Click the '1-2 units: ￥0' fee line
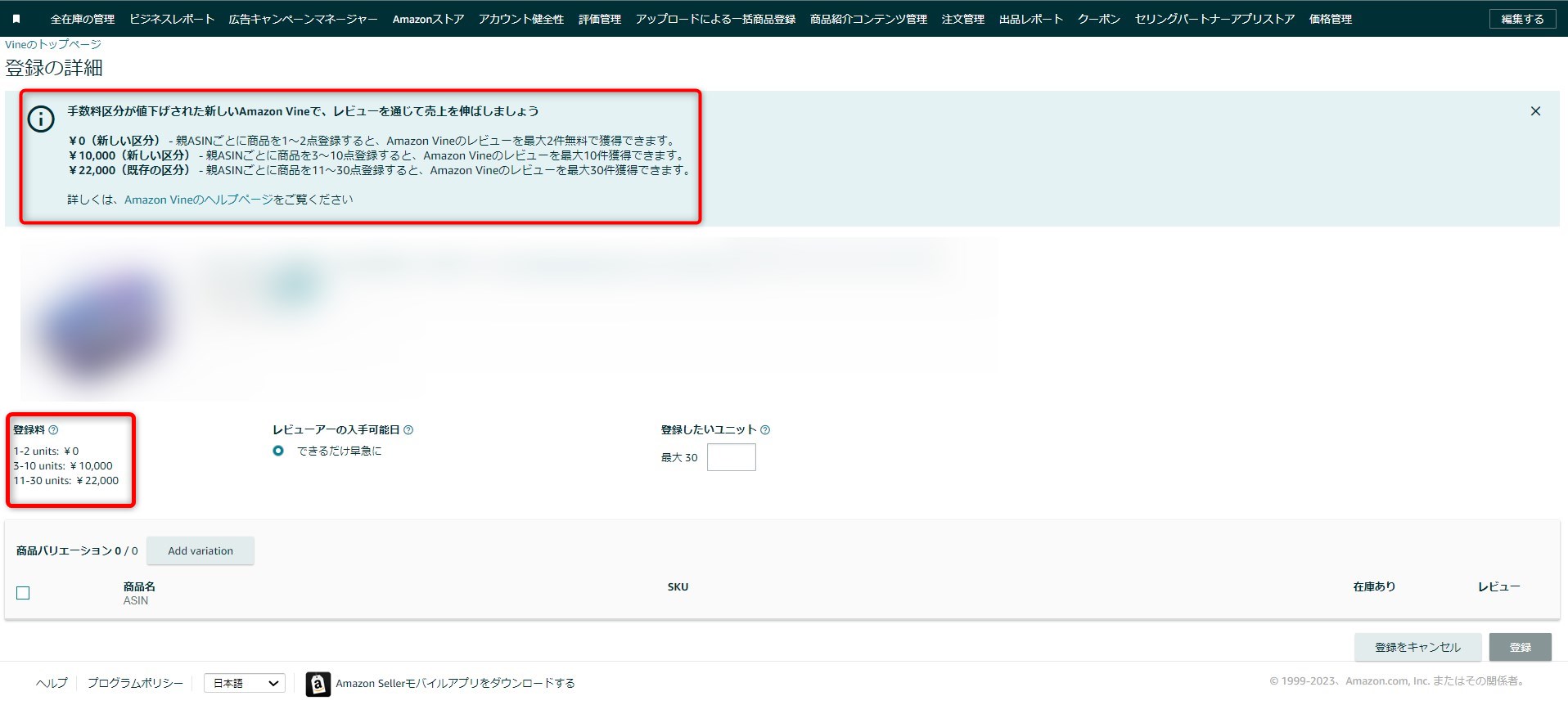 click(x=46, y=451)
